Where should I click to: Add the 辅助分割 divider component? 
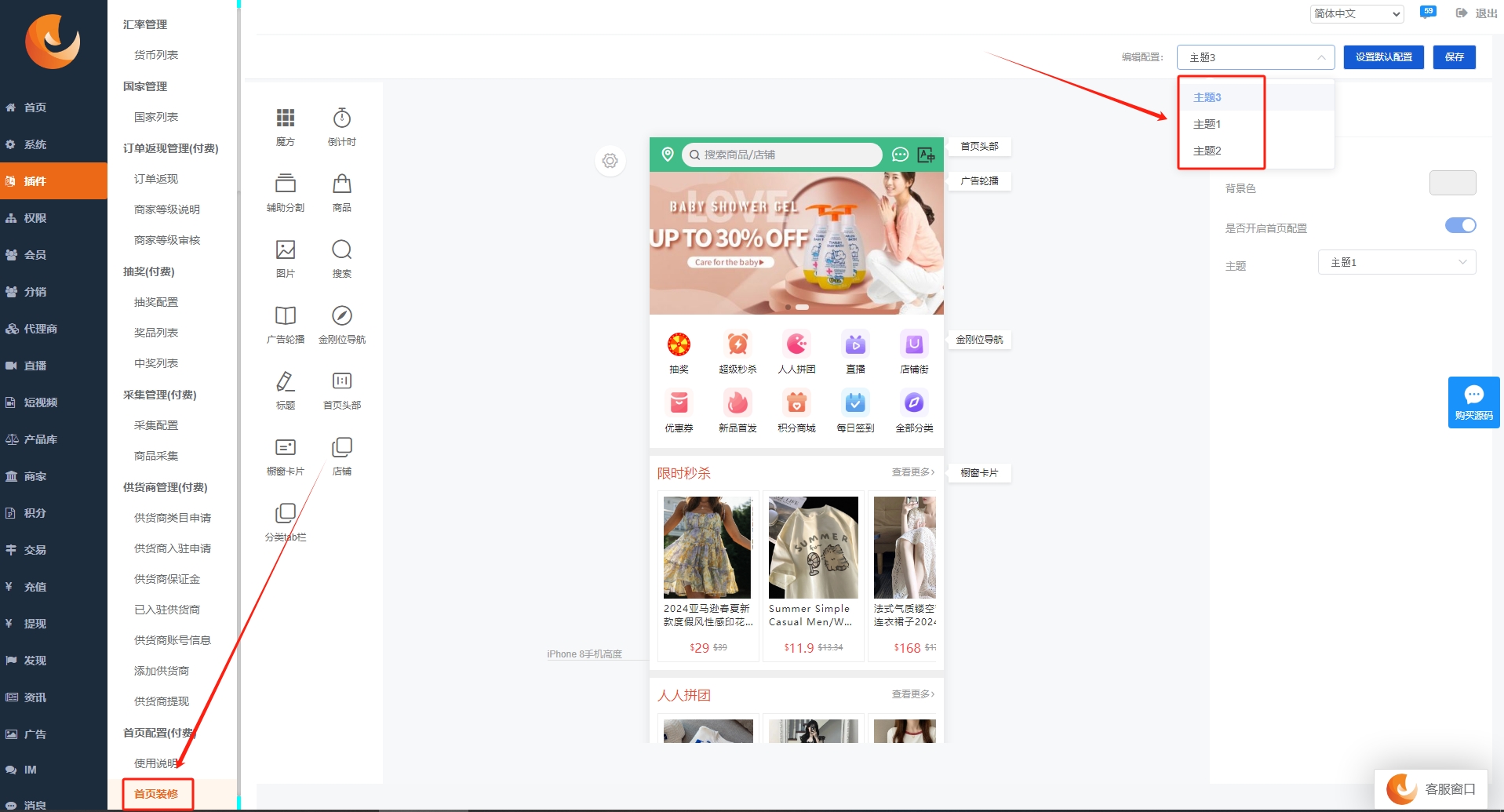coord(286,193)
